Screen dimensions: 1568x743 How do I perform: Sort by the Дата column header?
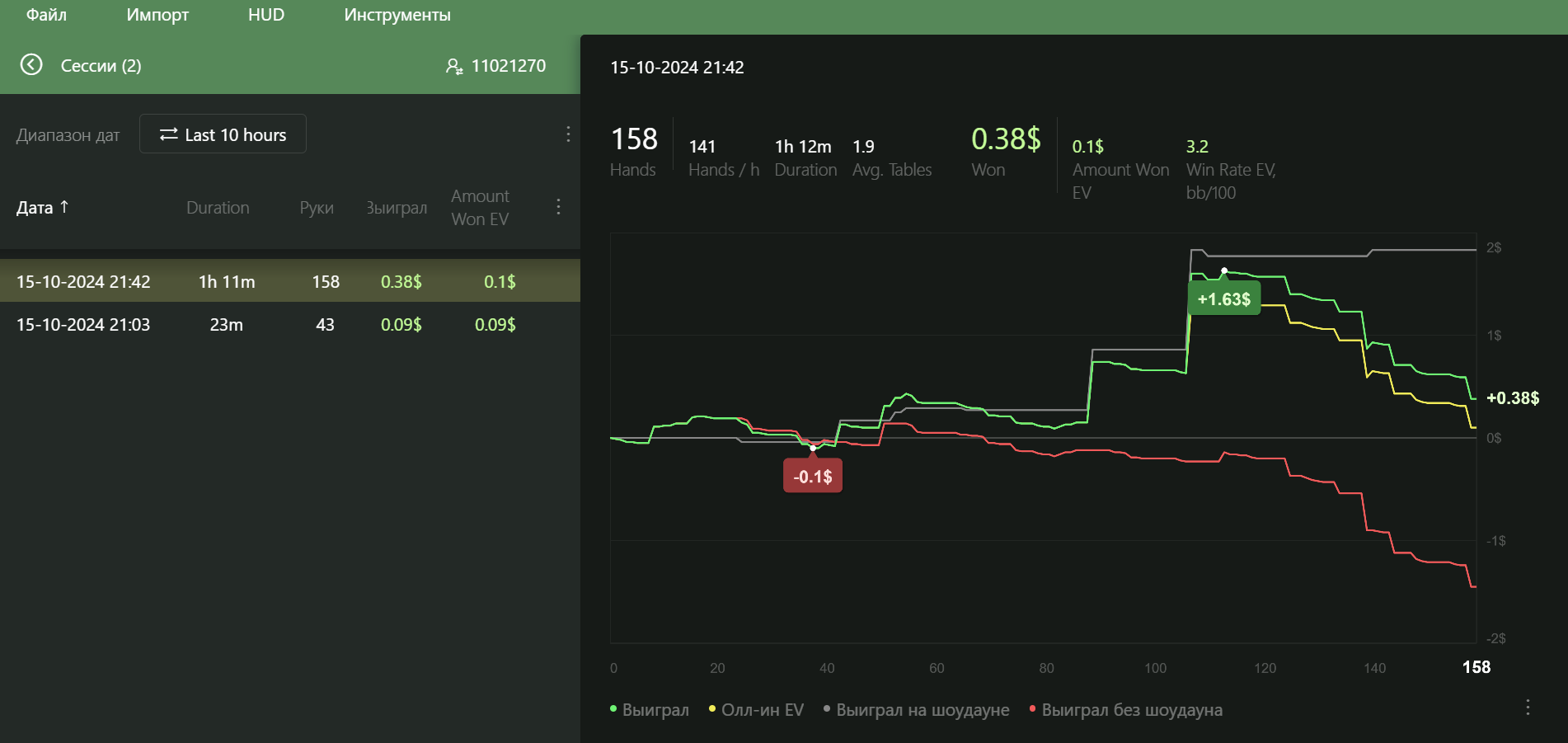[x=35, y=208]
